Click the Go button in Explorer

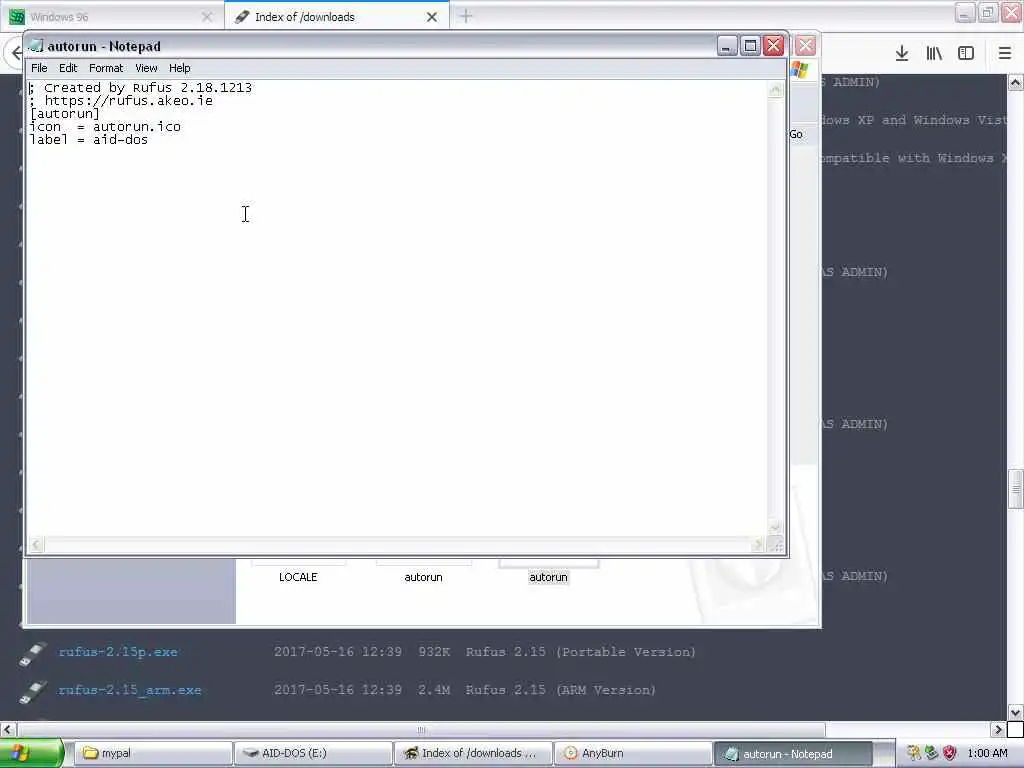click(796, 135)
